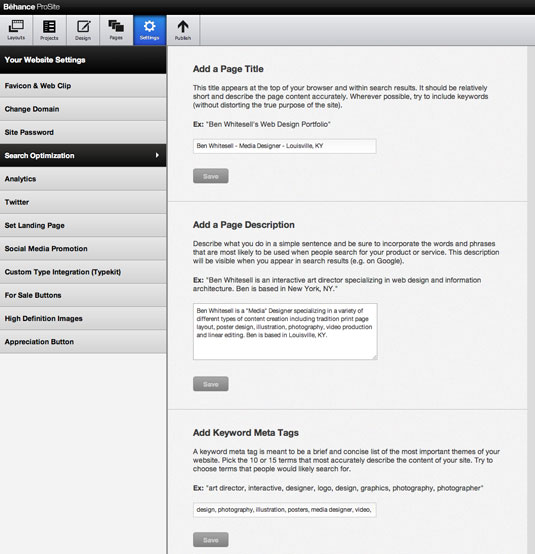
Task: Focus the keyword meta tags field
Action: [x=284, y=510]
